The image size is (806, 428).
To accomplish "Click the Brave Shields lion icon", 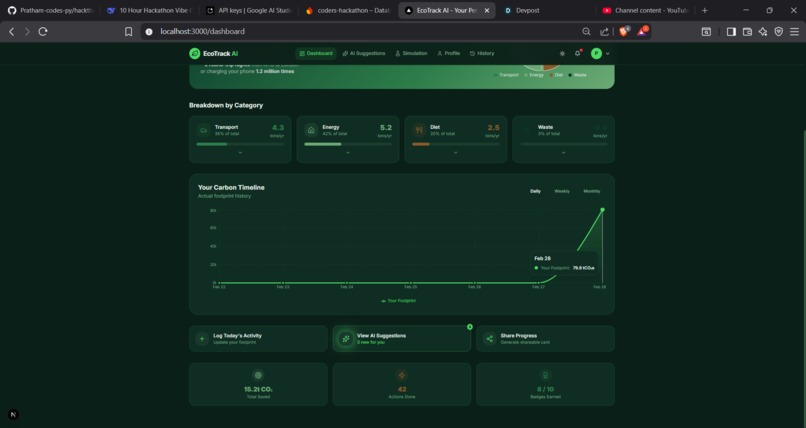I will [x=624, y=31].
